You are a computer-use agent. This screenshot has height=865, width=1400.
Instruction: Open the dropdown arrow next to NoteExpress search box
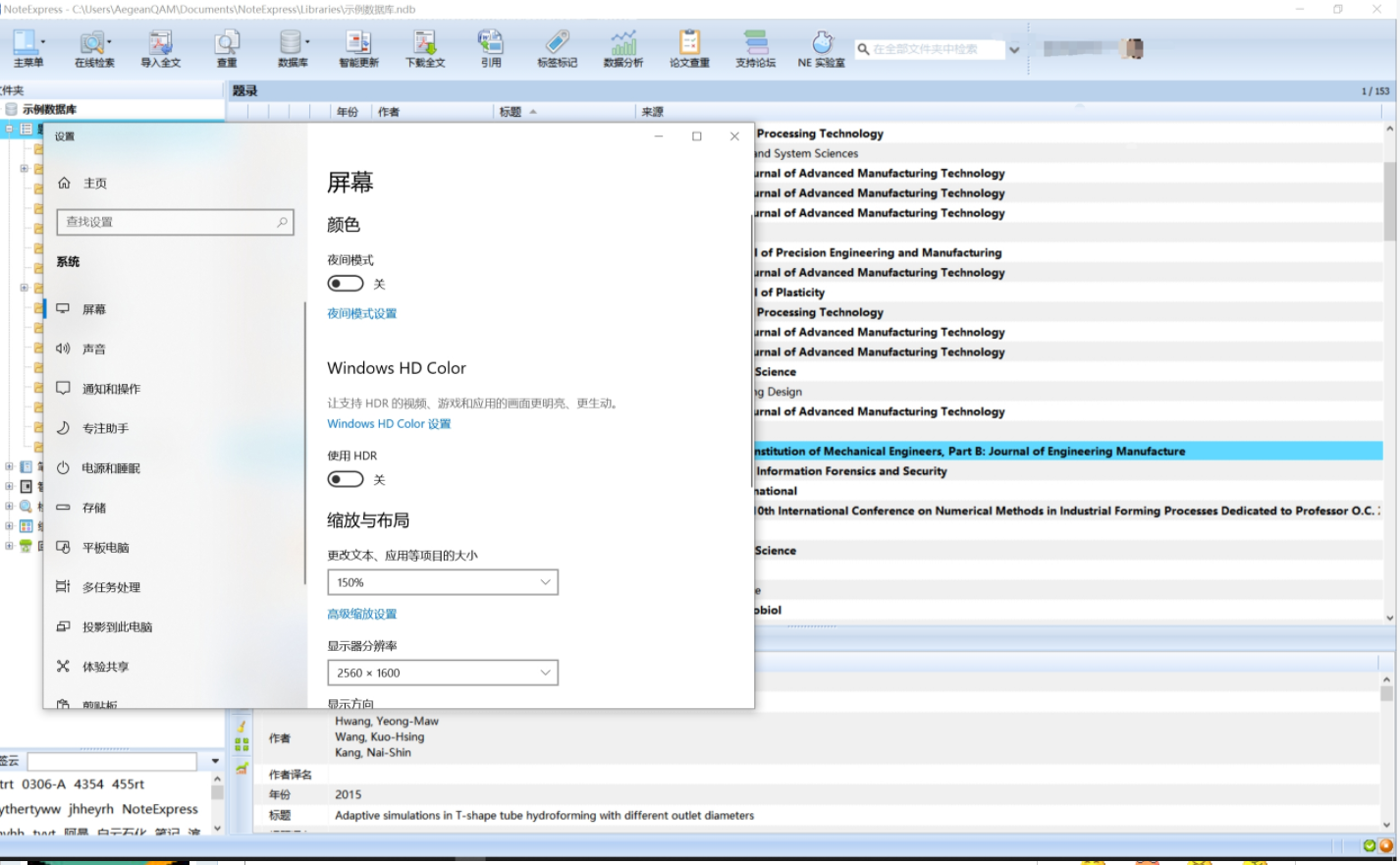[1014, 49]
